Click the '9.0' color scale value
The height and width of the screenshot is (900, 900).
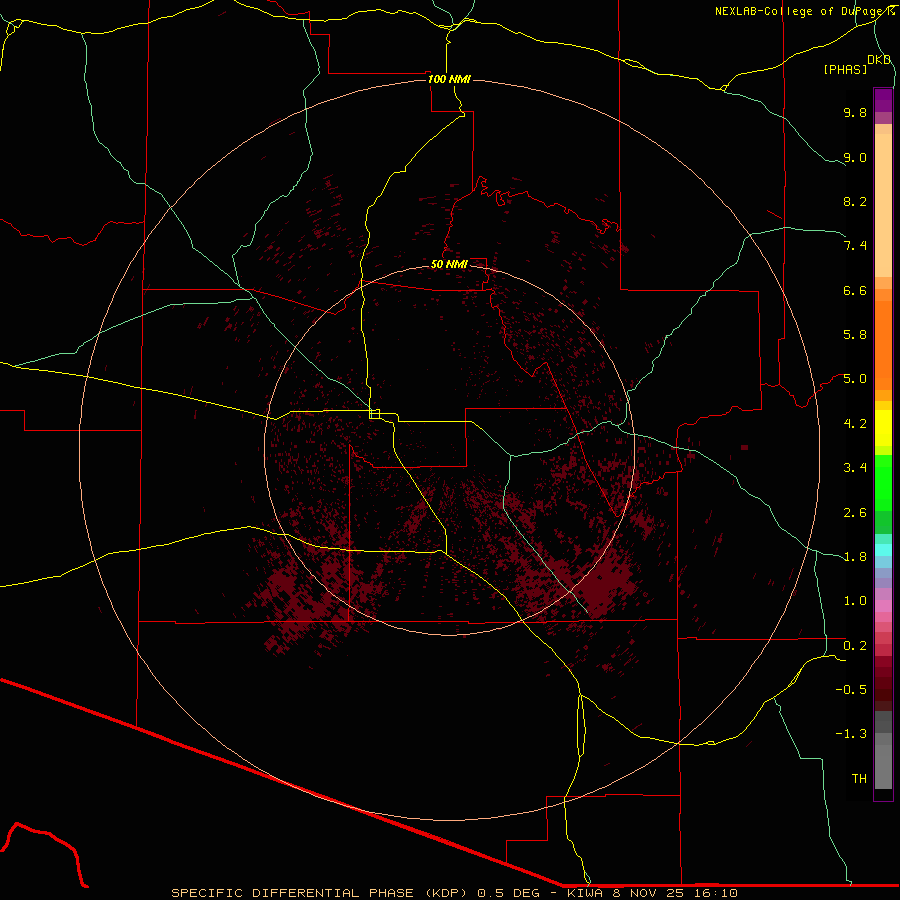point(855,157)
